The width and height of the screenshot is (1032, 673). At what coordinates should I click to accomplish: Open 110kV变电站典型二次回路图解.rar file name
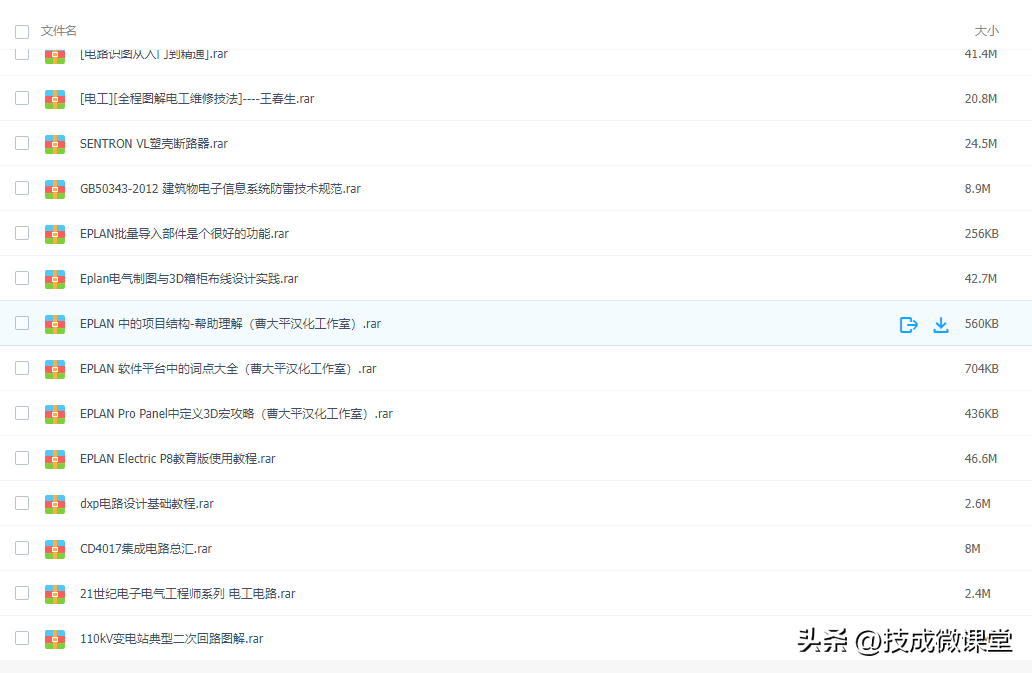172,639
